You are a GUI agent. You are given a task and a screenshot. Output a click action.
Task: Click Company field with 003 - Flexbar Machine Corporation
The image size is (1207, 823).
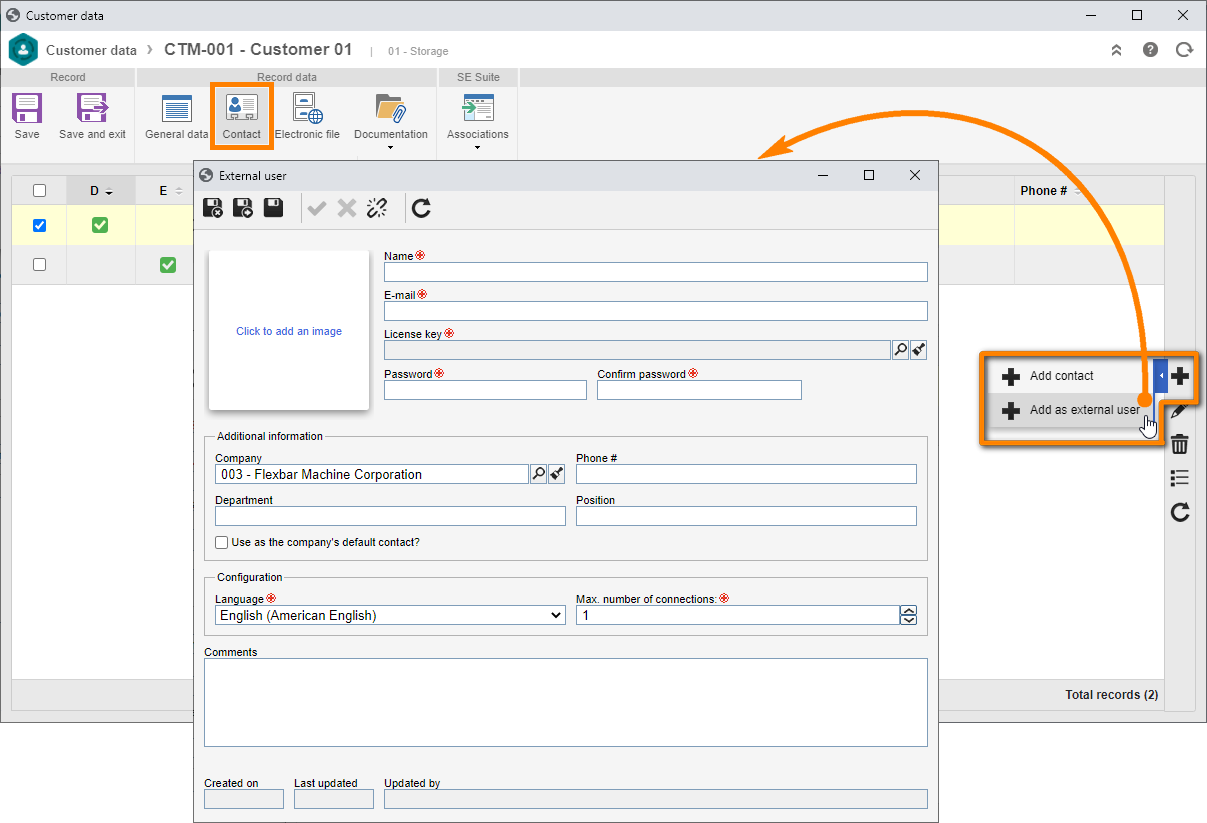click(x=372, y=474)
